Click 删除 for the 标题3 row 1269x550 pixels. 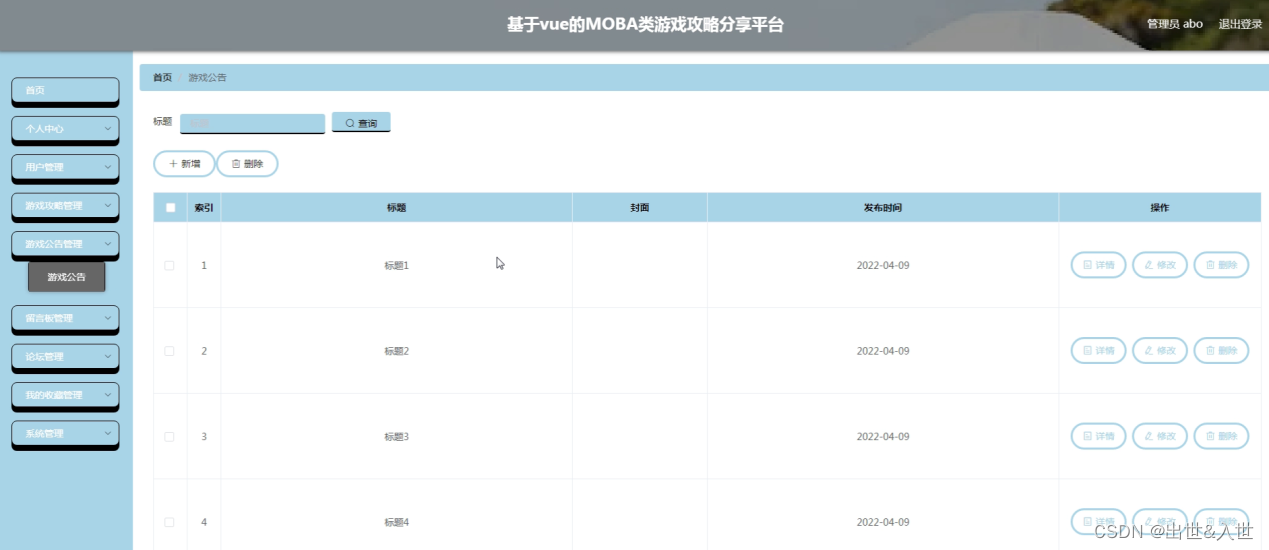[1221, 437]
